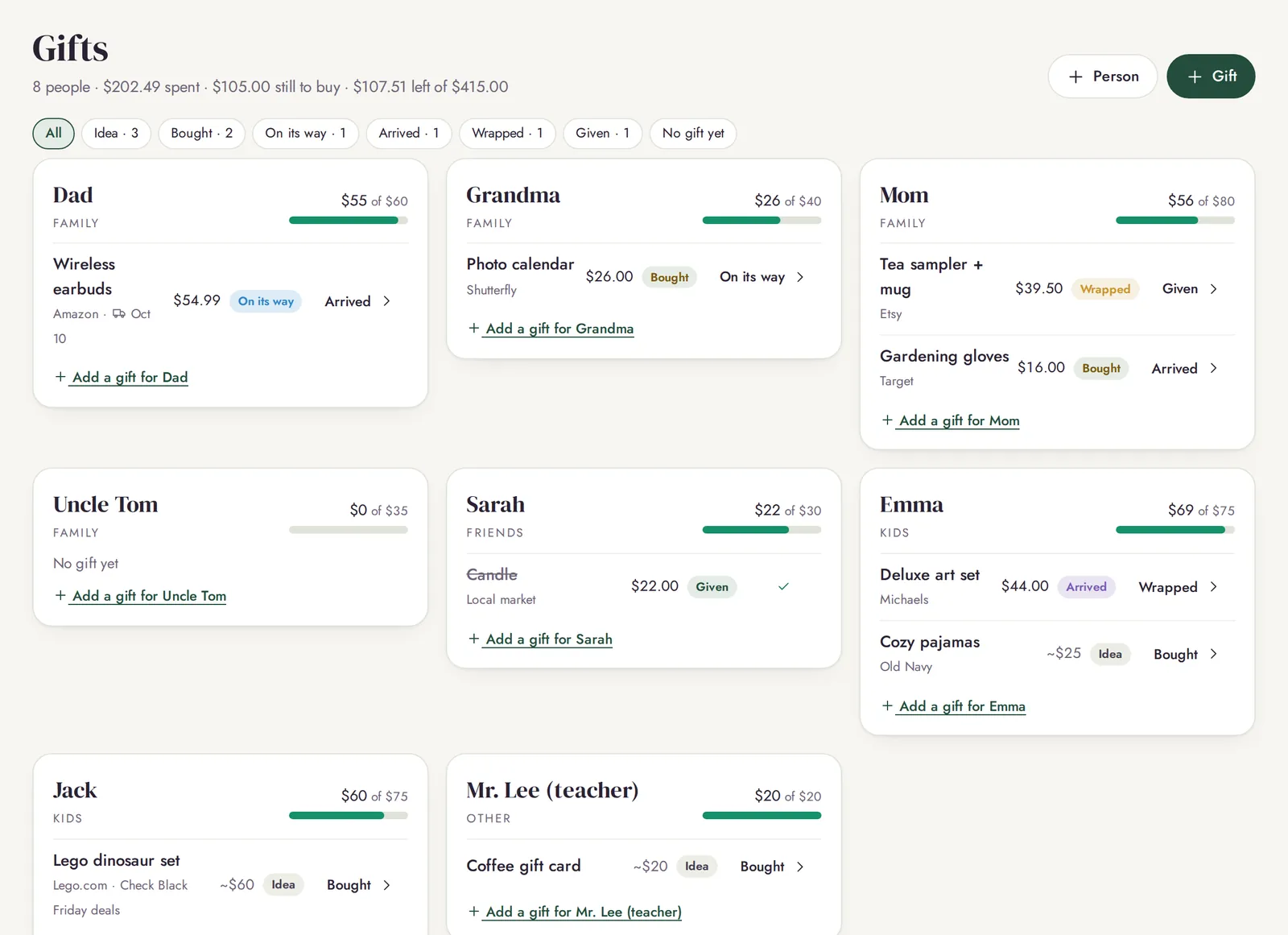This screenshot has width=1288, height=935.
Task: Click the Given badge on Candle
Action: point(712,587)
